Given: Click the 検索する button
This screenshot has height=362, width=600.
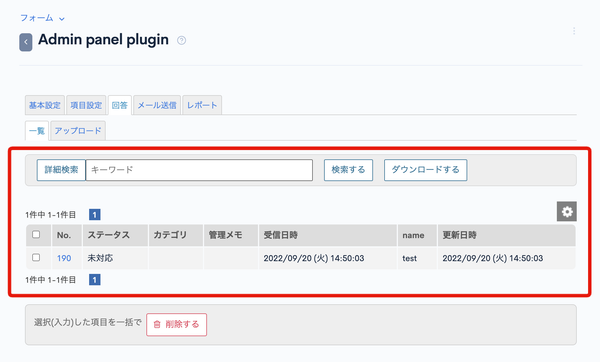Looking at the screenshot, I should coord(348,170).
